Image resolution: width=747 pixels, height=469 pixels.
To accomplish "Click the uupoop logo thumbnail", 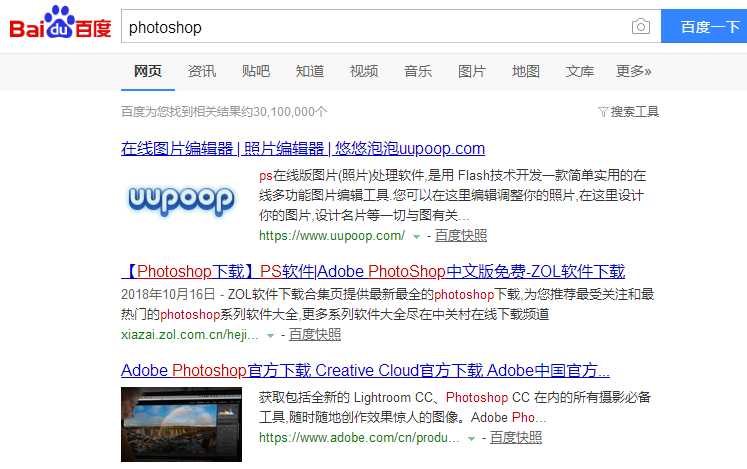I will 181,201.
